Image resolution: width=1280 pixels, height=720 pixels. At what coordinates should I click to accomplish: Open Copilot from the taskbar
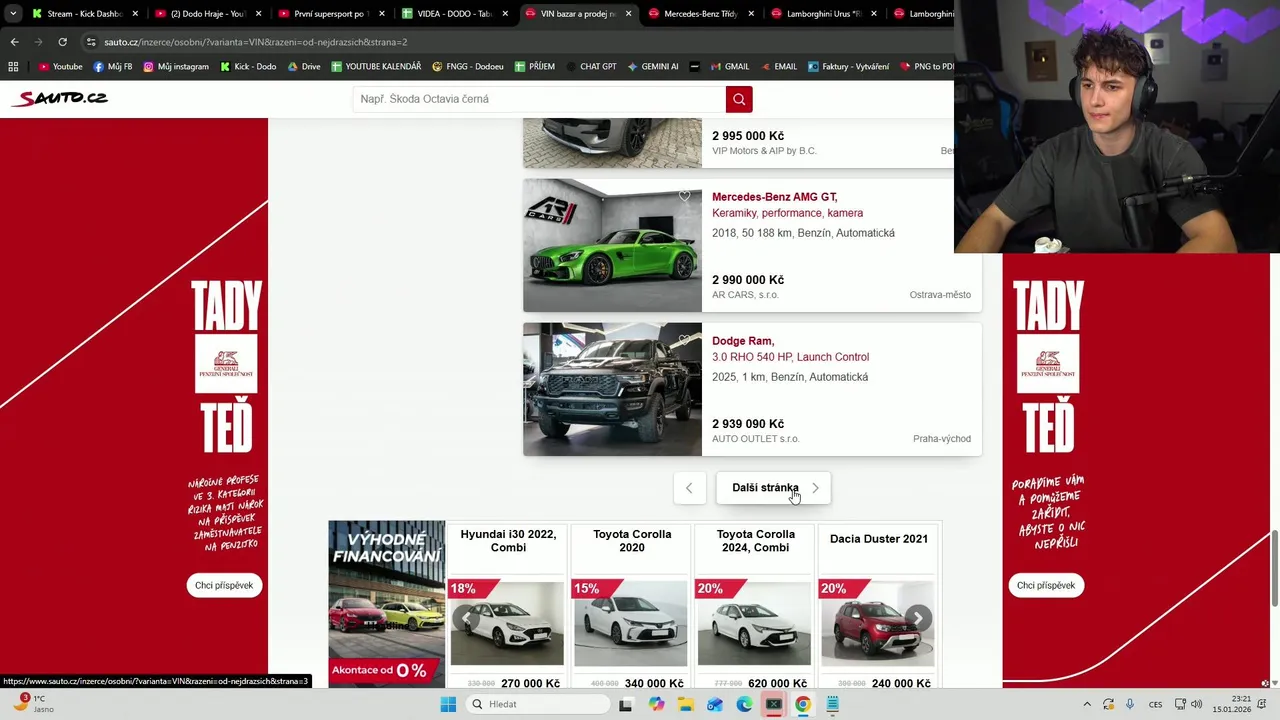tap(656, 704)
